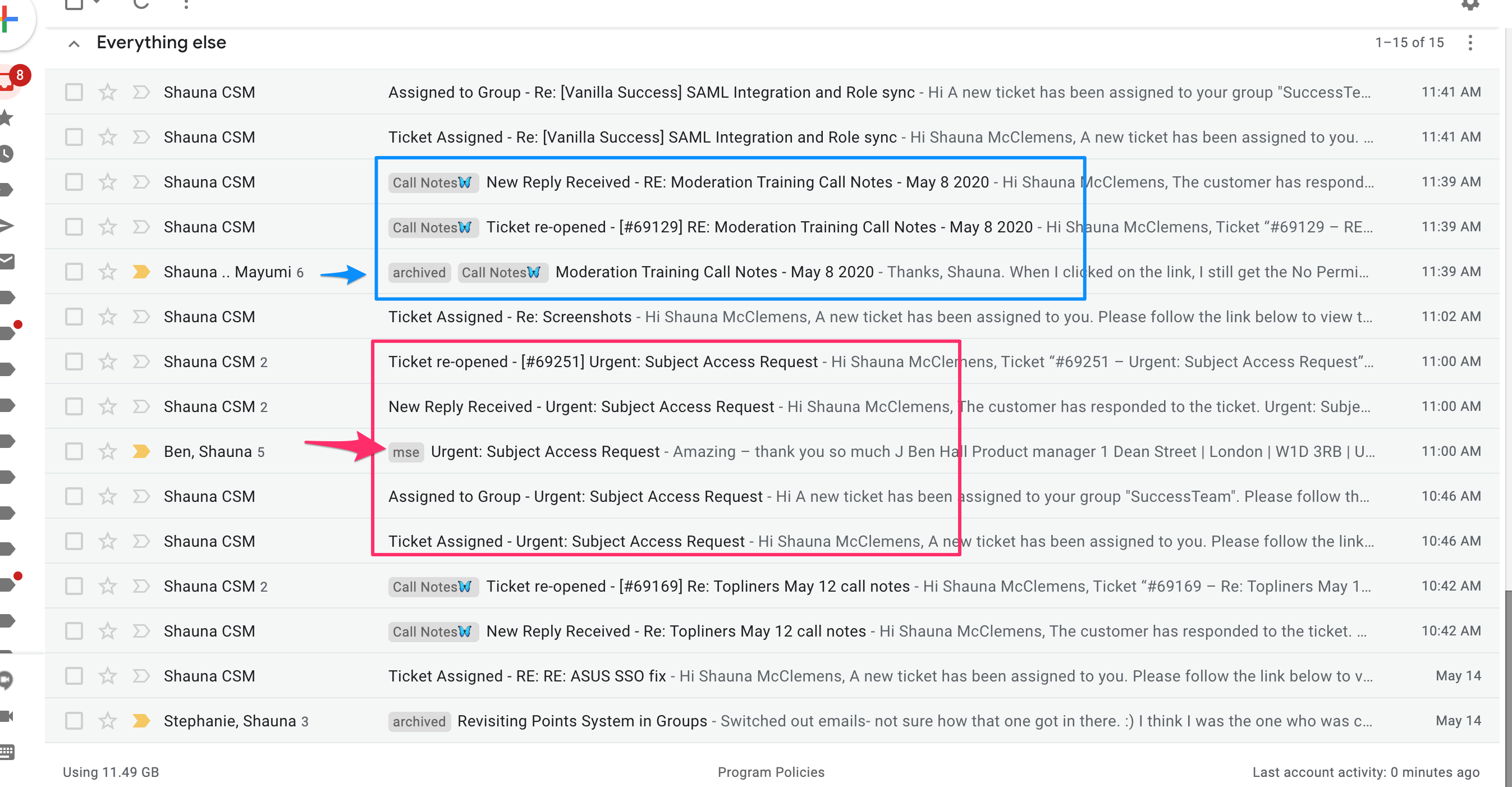Select checkbox for Ben, Shauna email

74,451
